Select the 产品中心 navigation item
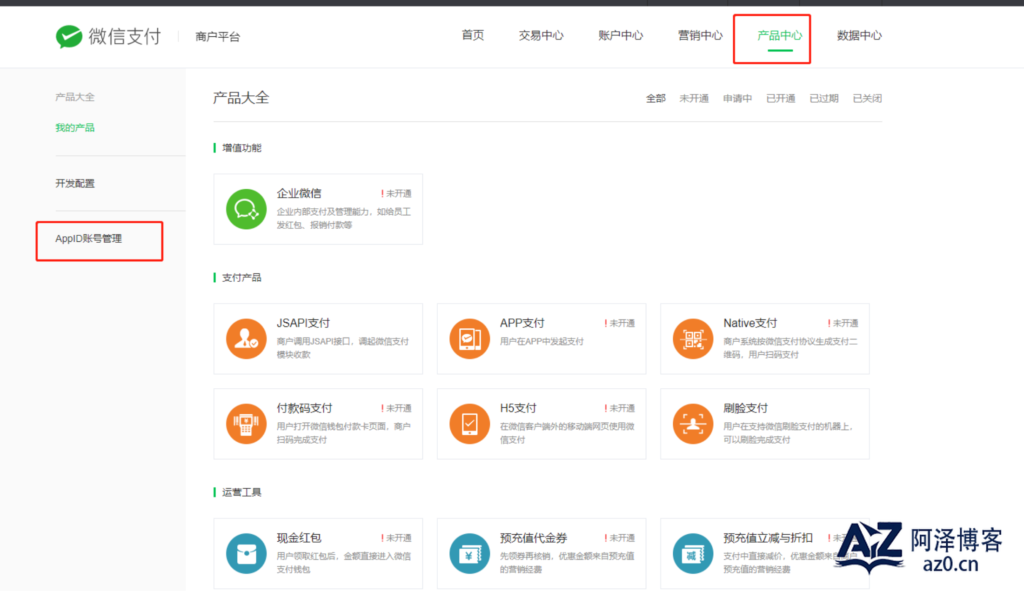 (780, 35)
